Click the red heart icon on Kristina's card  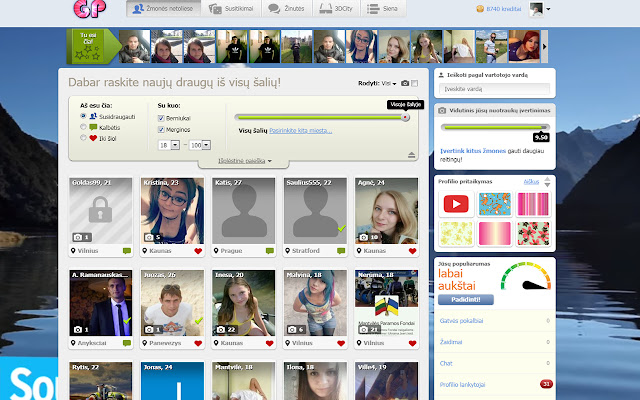tap(198, 251)
